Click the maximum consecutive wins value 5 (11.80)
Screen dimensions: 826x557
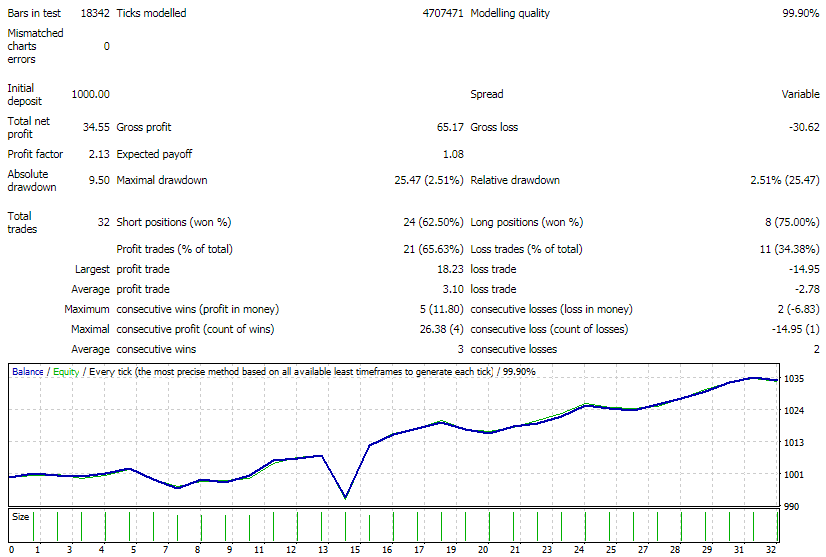point(441,309)
